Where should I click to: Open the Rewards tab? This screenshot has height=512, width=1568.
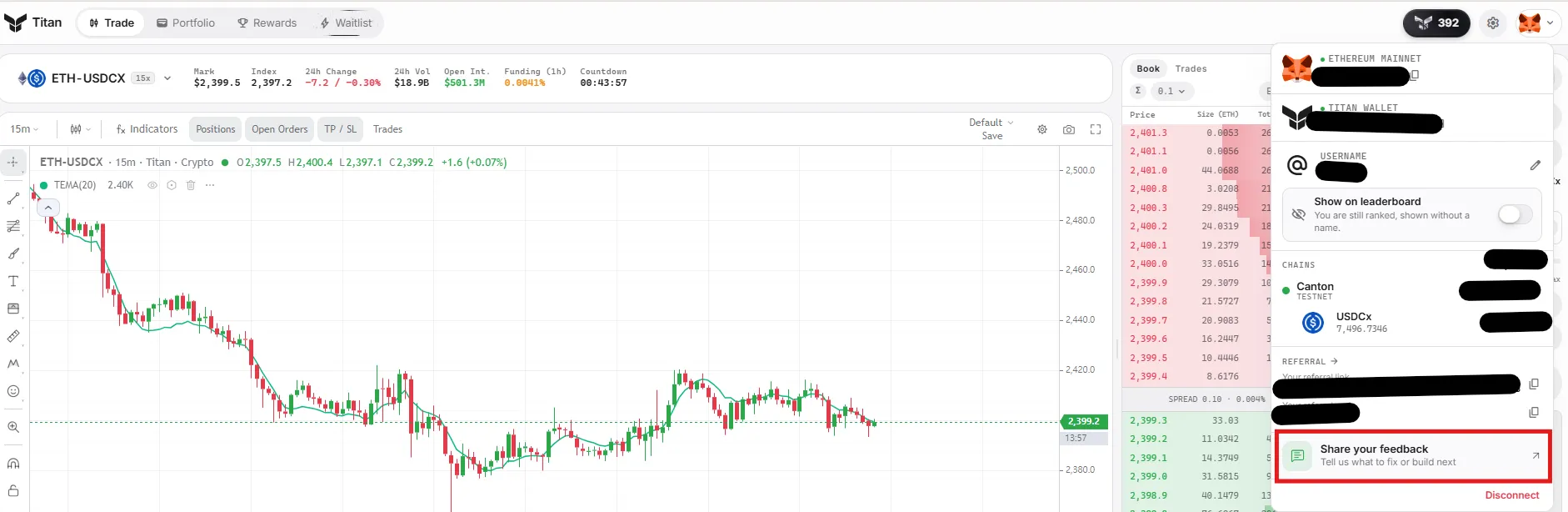click(267, 23)
